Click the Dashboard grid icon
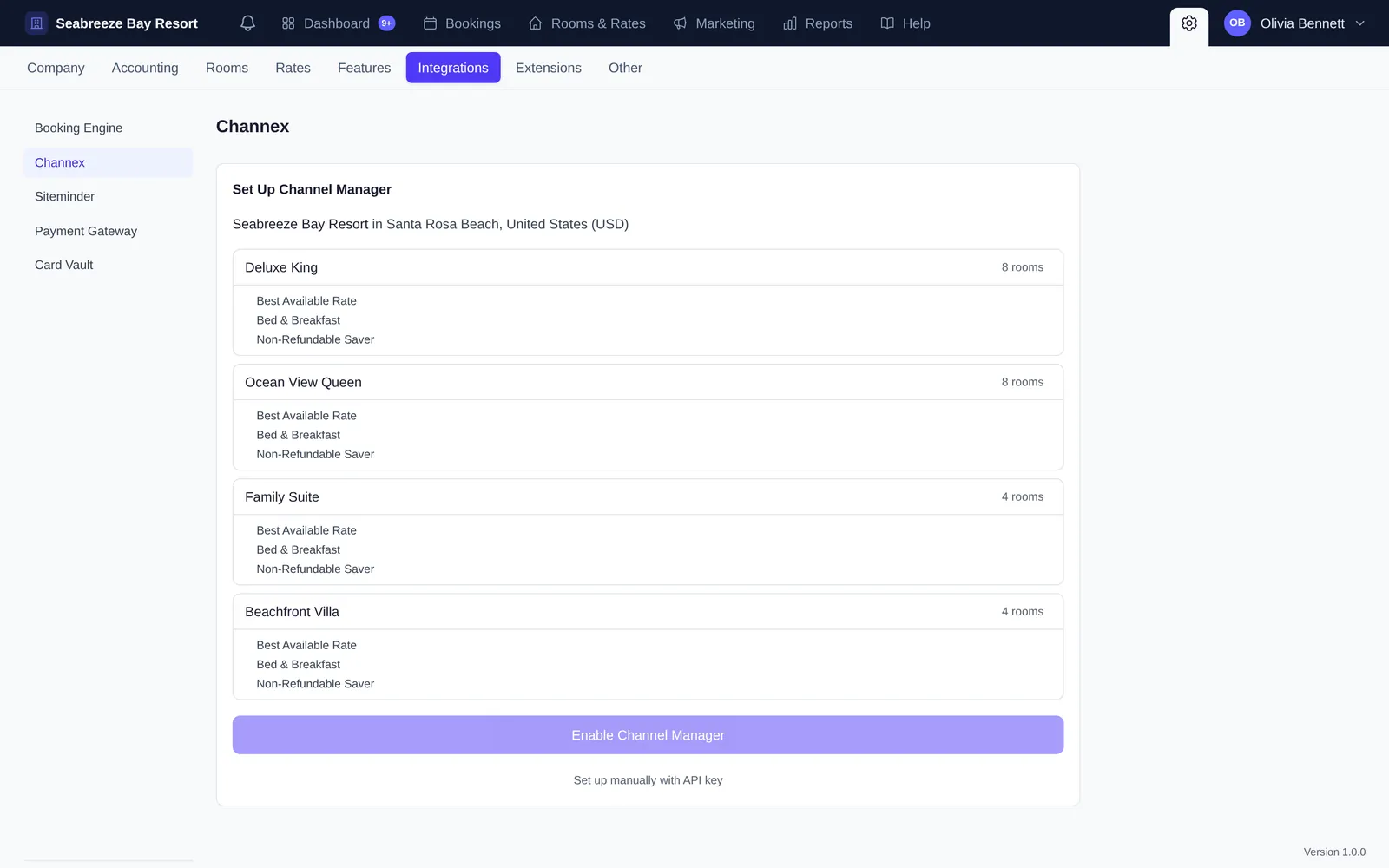Screen dimensions: 1389x868 pyautogui.click(x=288, y=23)
